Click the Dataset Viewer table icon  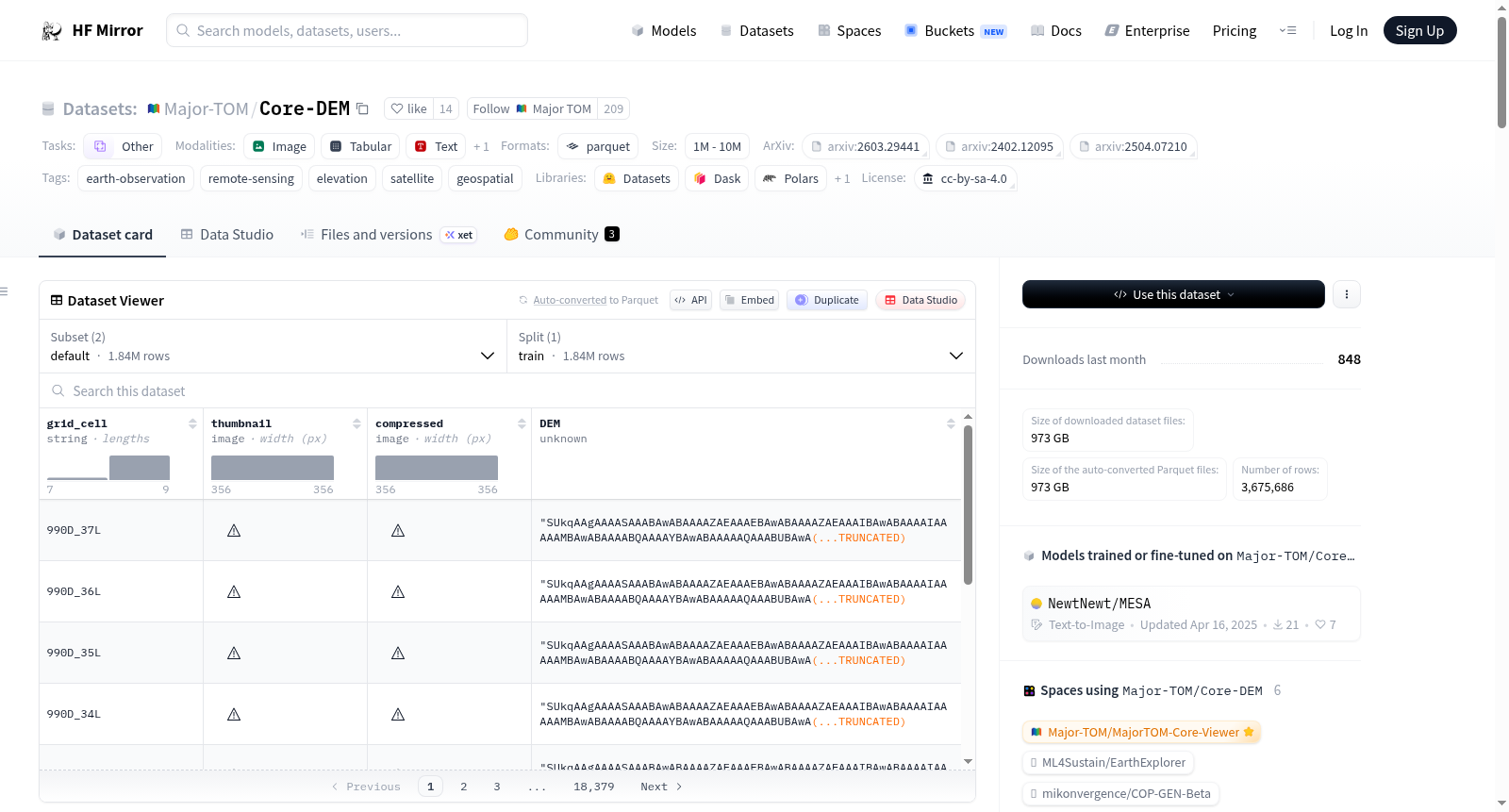[57, 300]
